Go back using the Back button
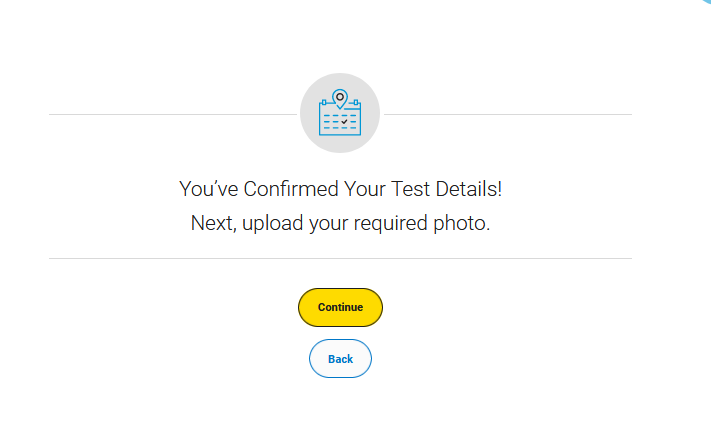The image size is (711, 442). click(x=340, y=359)
